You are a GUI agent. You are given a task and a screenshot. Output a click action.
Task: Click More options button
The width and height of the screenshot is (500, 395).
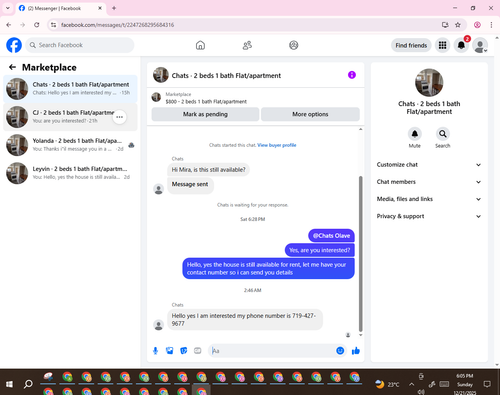(x=310, y=114)
